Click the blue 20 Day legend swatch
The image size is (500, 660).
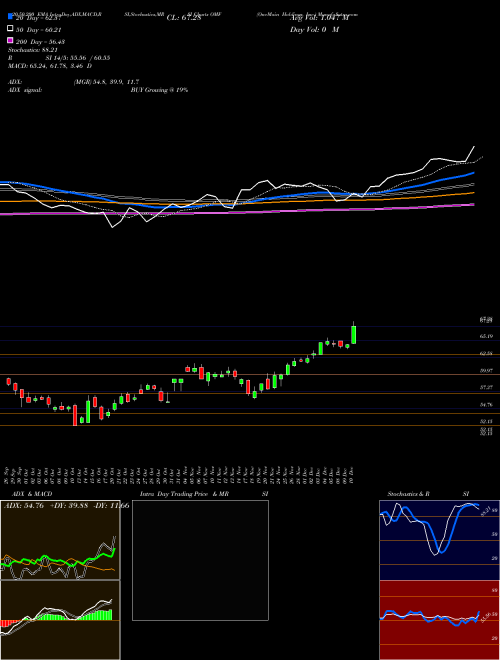10,16
